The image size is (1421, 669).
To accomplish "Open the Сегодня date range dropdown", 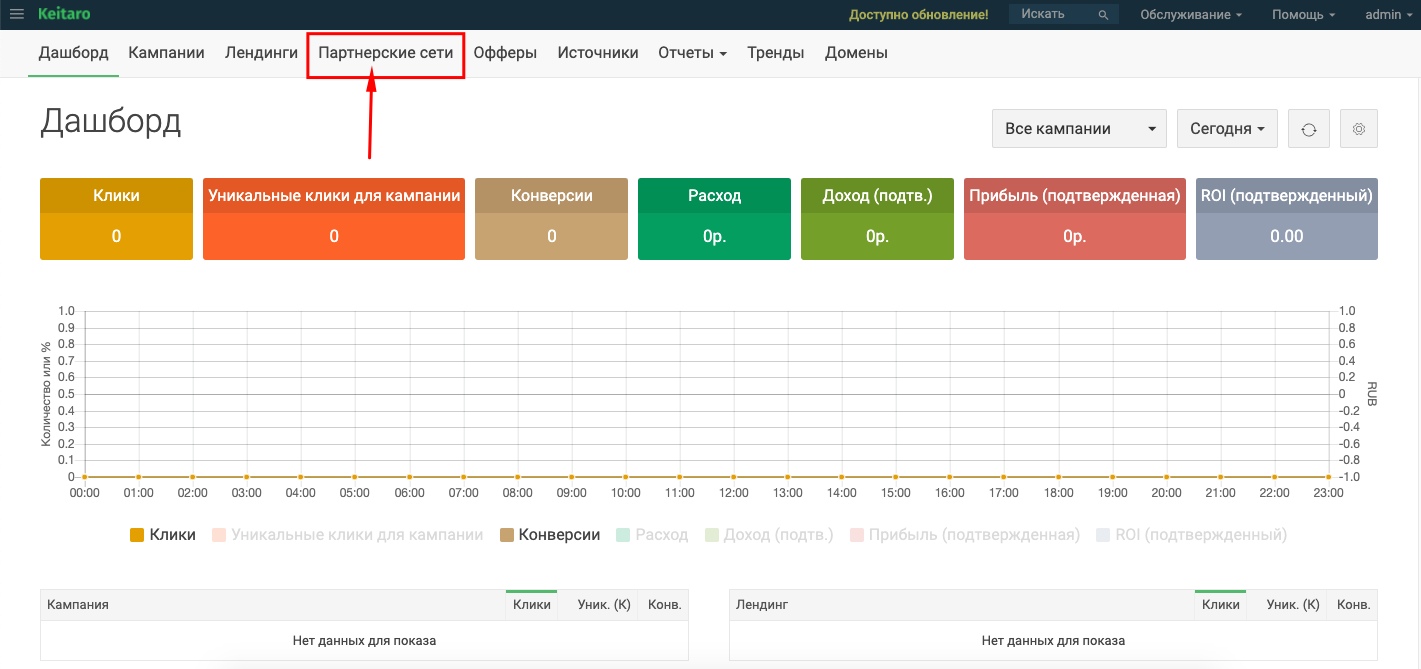I will [x=1227, y=129].
